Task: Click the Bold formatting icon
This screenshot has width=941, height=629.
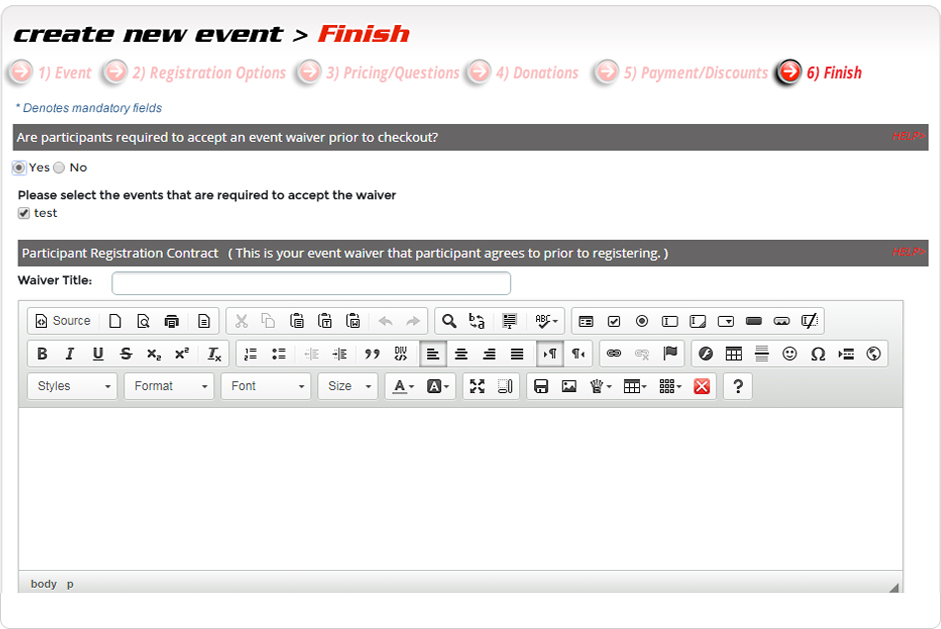Action: [x=42, y=354]
